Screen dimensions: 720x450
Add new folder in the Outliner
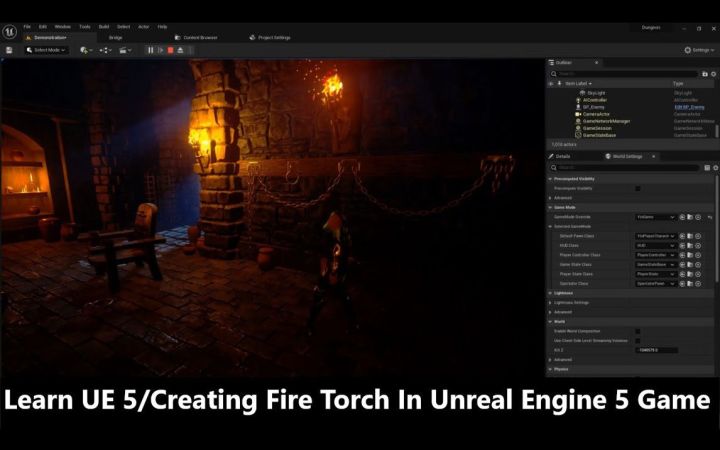pyautogui.click(x=705, y=73)
